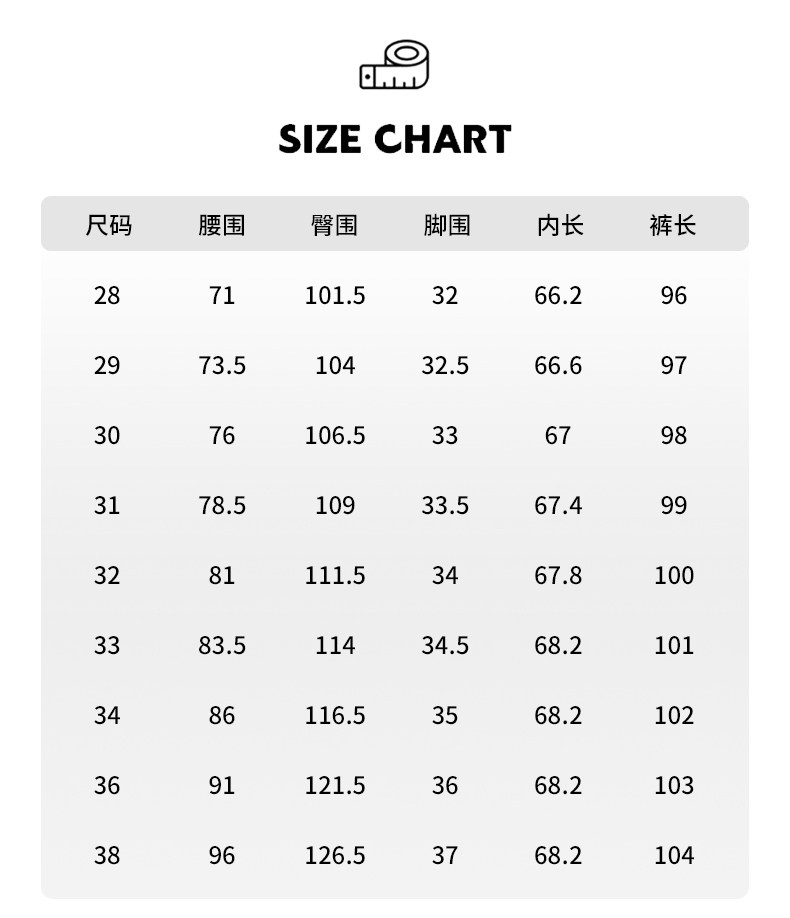The width and height of the screenshot is (790, 918).
Task: Select hip value 106.5 cell
Action: (x=335, y=436)
